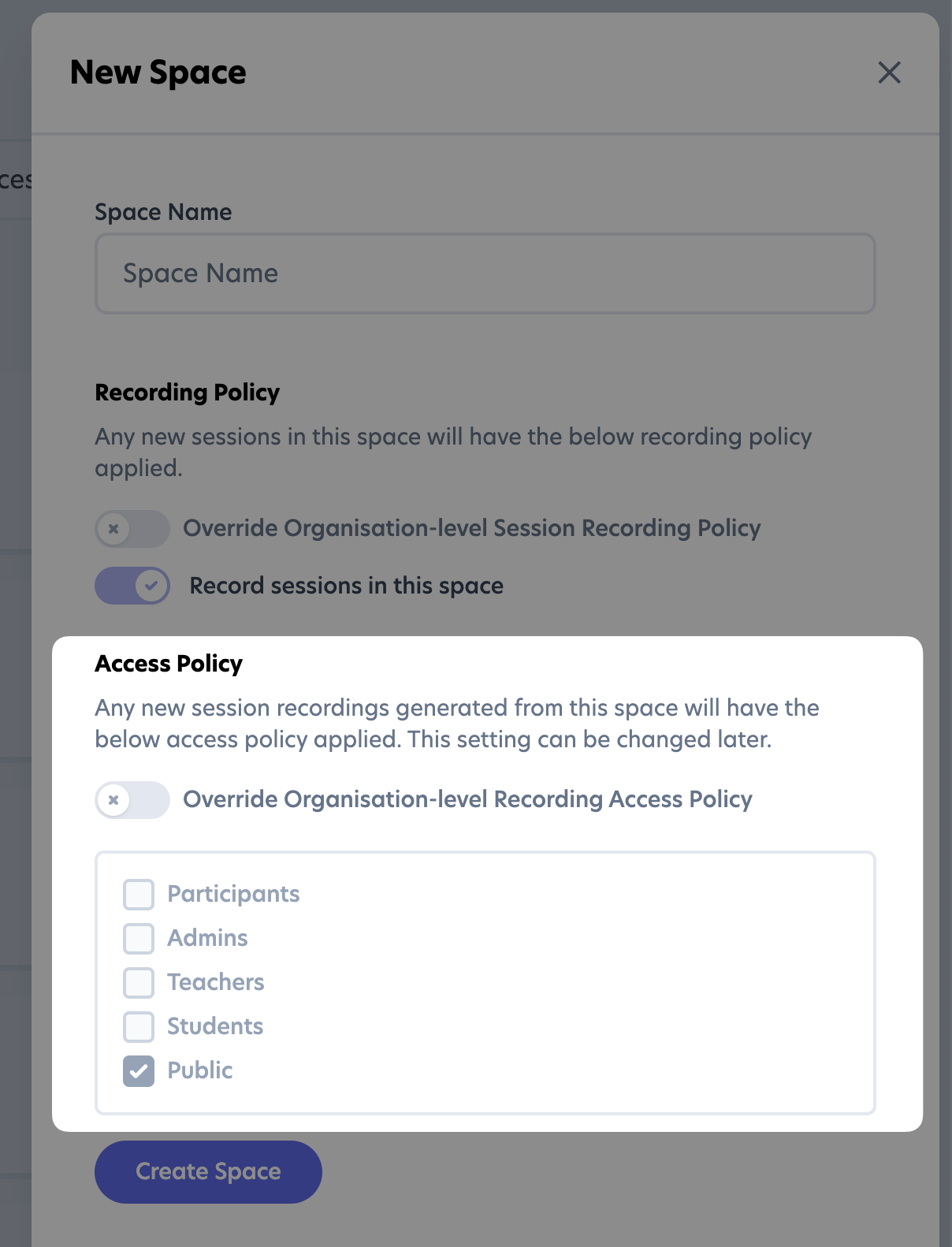This screenshot has height=1247, width=952.
Task: Check the Participants checkbox
Action: click(139, 895)
